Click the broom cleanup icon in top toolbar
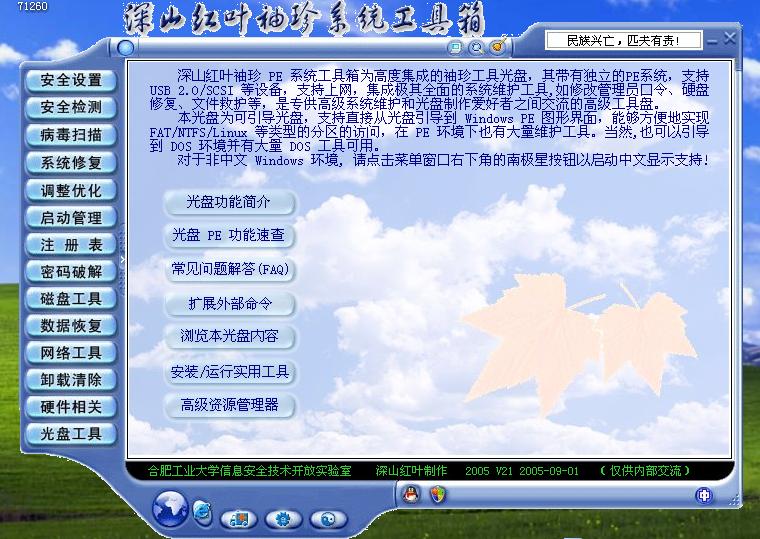The height and width of the screenshot is (539, 760). coord(499,46)
